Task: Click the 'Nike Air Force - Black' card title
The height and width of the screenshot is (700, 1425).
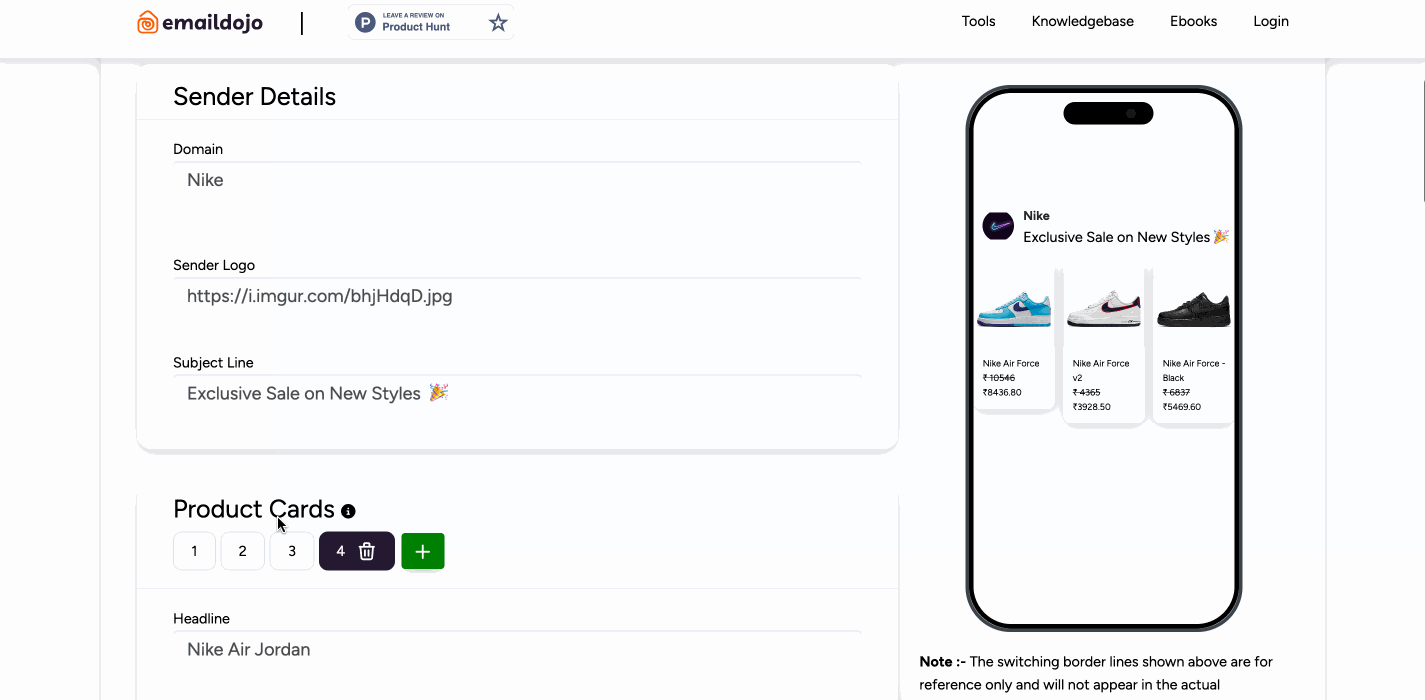Action: tap(1194, 370)
